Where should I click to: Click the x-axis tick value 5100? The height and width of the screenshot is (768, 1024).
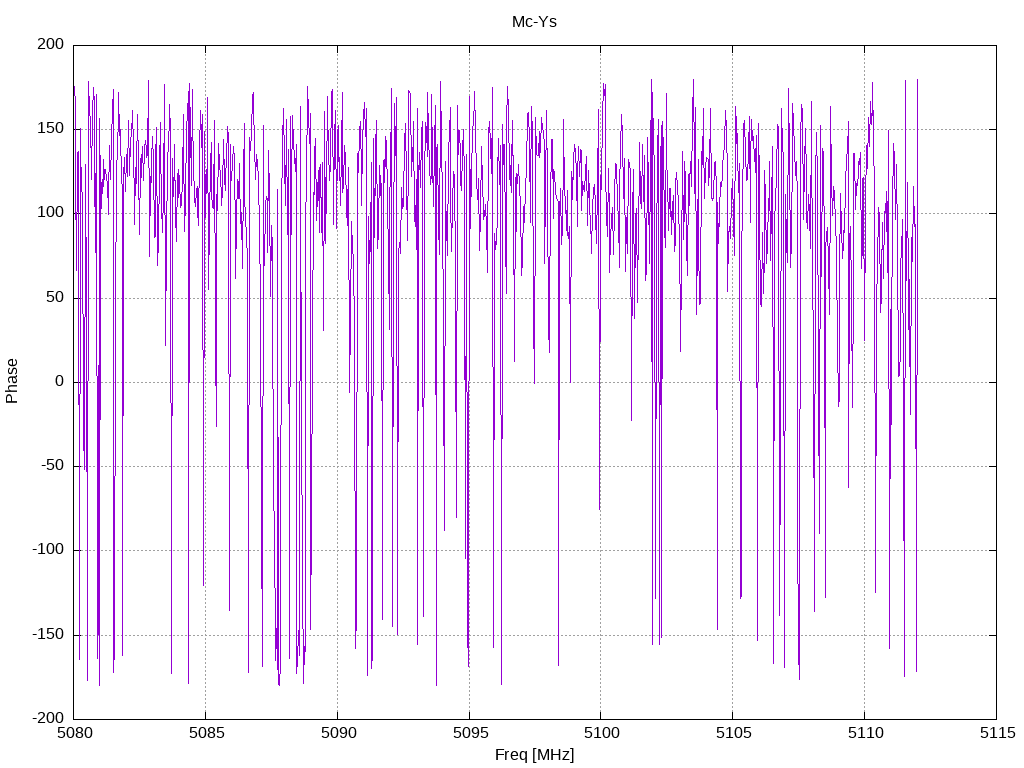coord(601,733)
